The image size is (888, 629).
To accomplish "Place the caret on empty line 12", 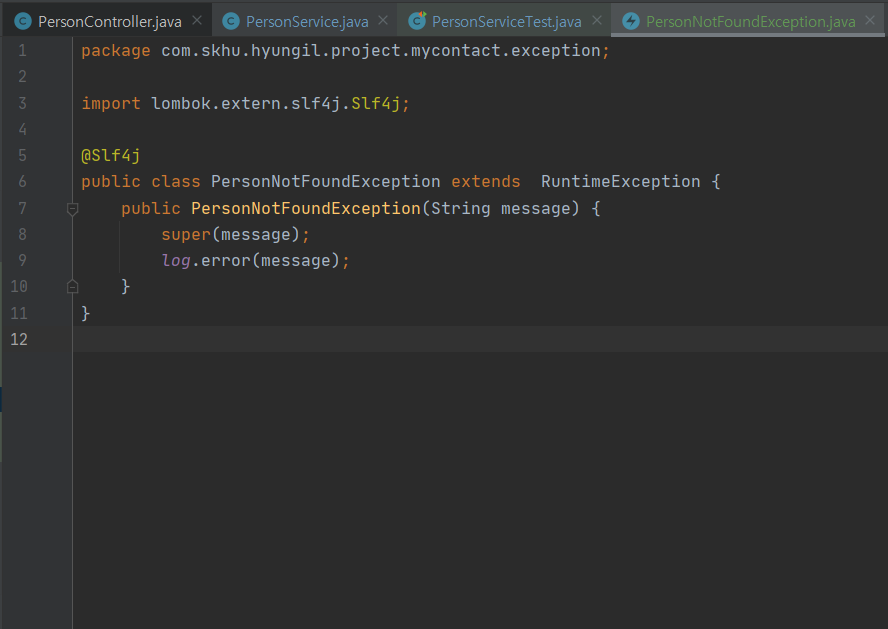I will tap(480, 339).
